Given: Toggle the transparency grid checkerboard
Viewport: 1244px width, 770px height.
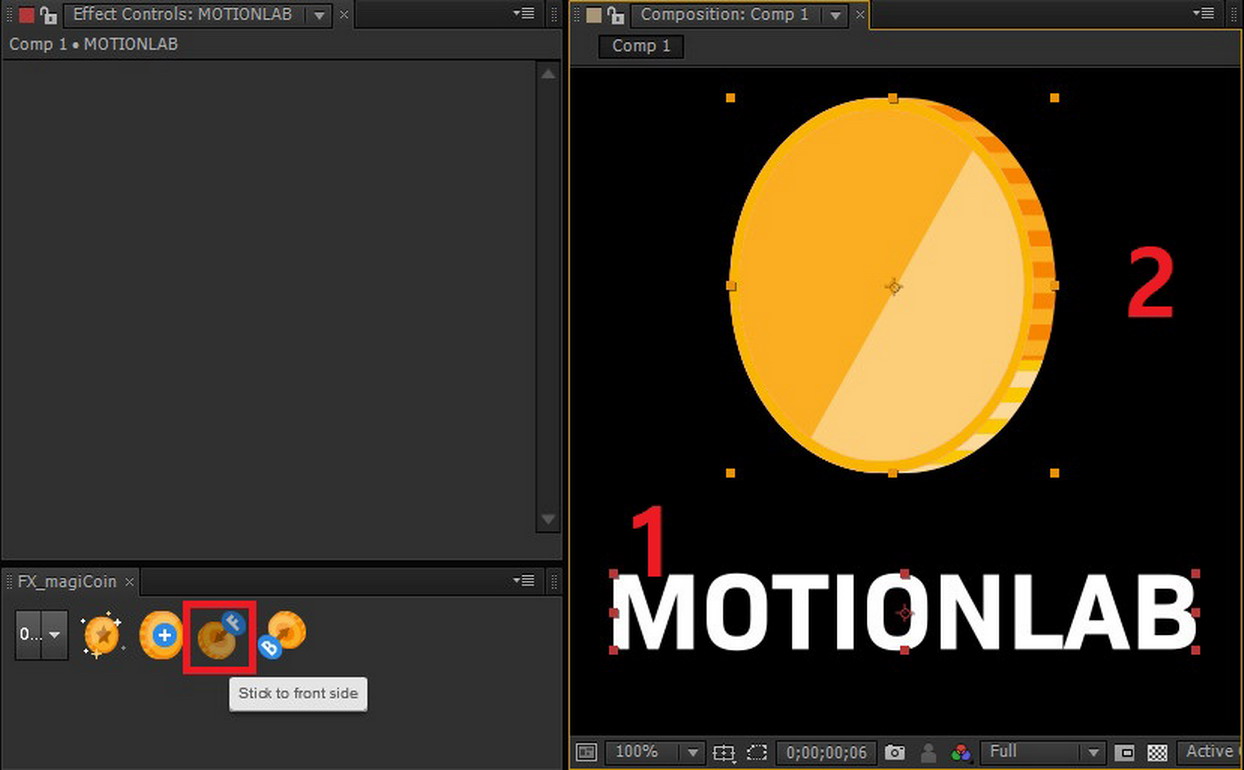Looking at the screenshot, I should [x=1158, y=752].
